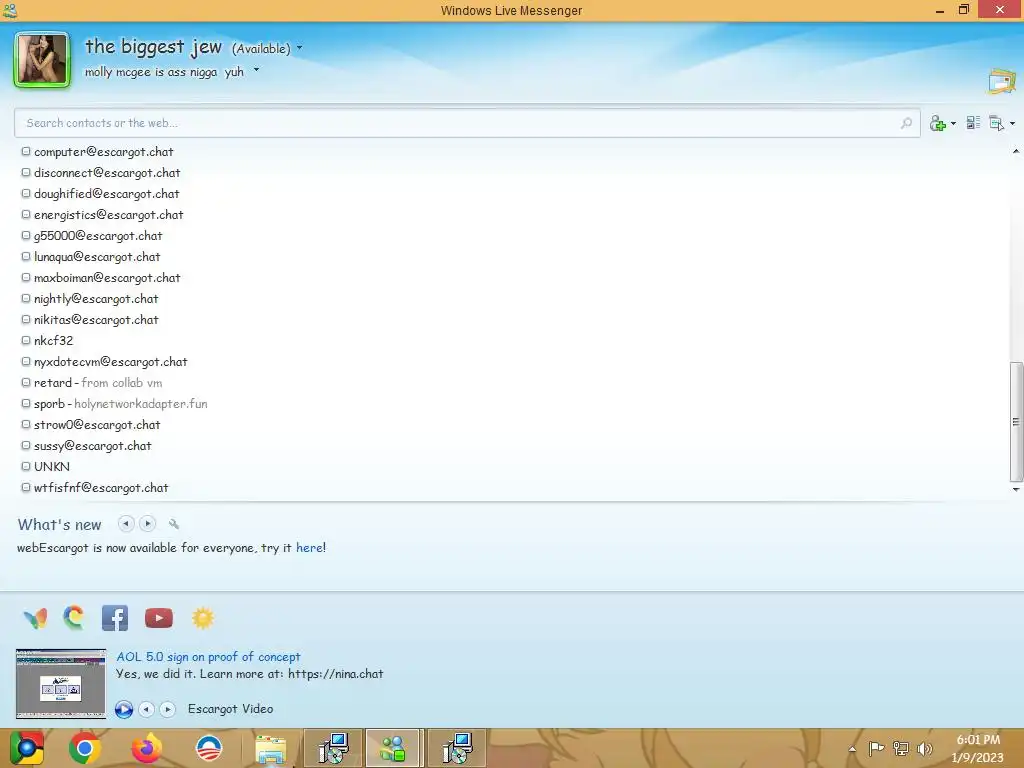Open the Available status dropdown arrow
Viewport: 1024px width, 768px height.
(x=300, y=48)
